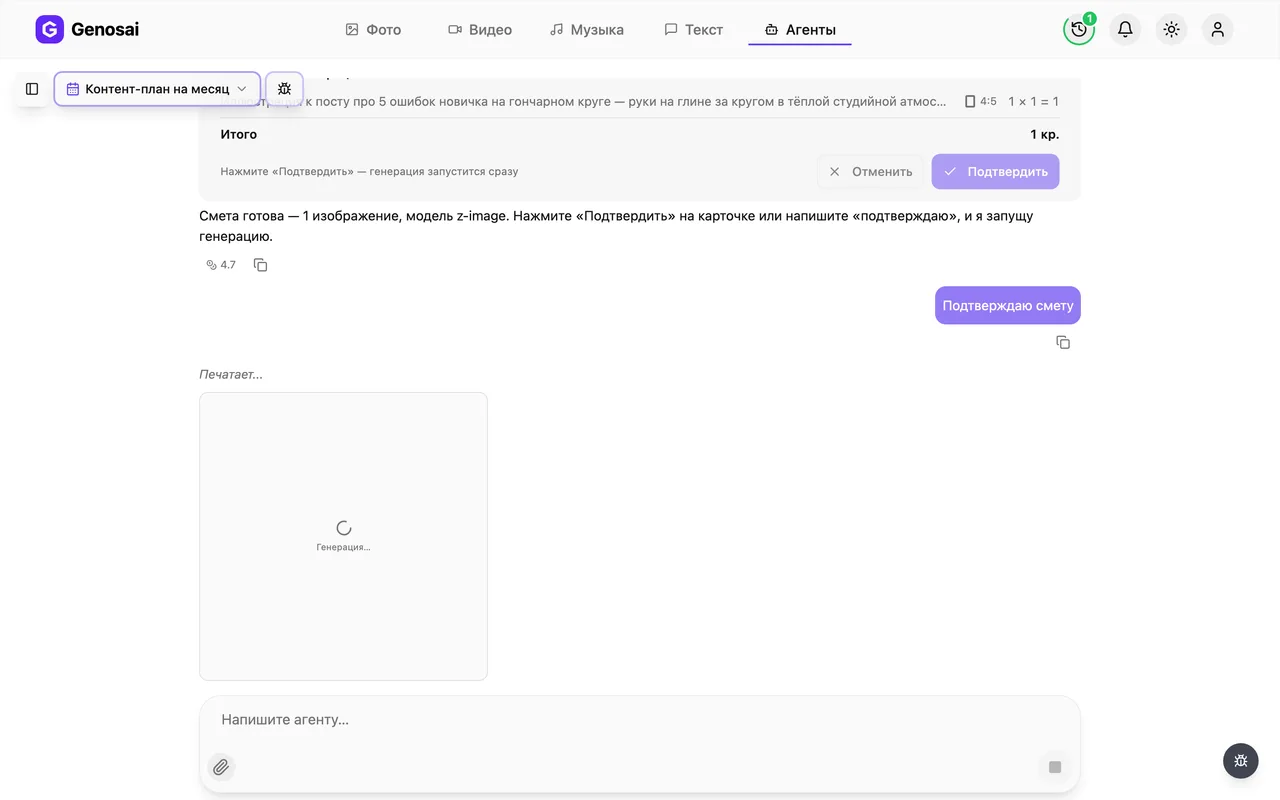Click the 'Итого' total row label
The width and height of the screenshot is (1280, 800).
[x=239, y=134]
